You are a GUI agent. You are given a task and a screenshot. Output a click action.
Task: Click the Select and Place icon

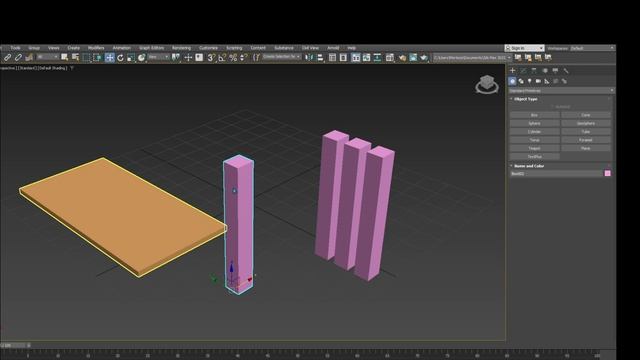pos(142,58)
